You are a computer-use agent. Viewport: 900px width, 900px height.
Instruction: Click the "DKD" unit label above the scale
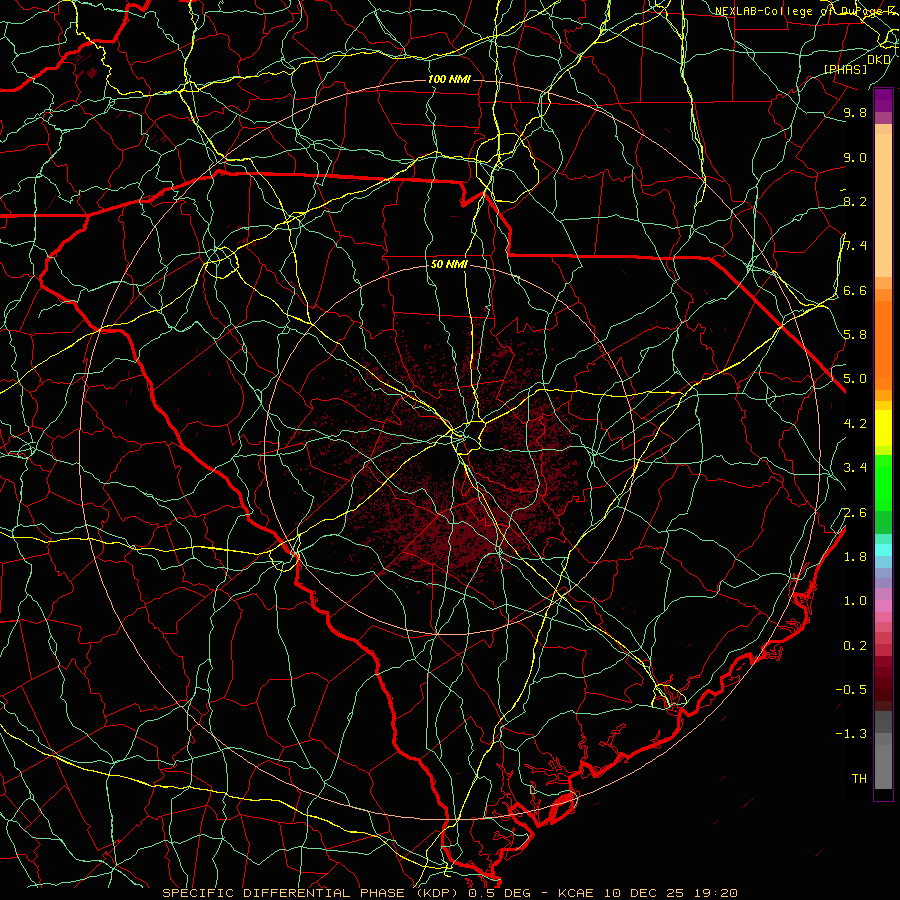coord(879,59)
